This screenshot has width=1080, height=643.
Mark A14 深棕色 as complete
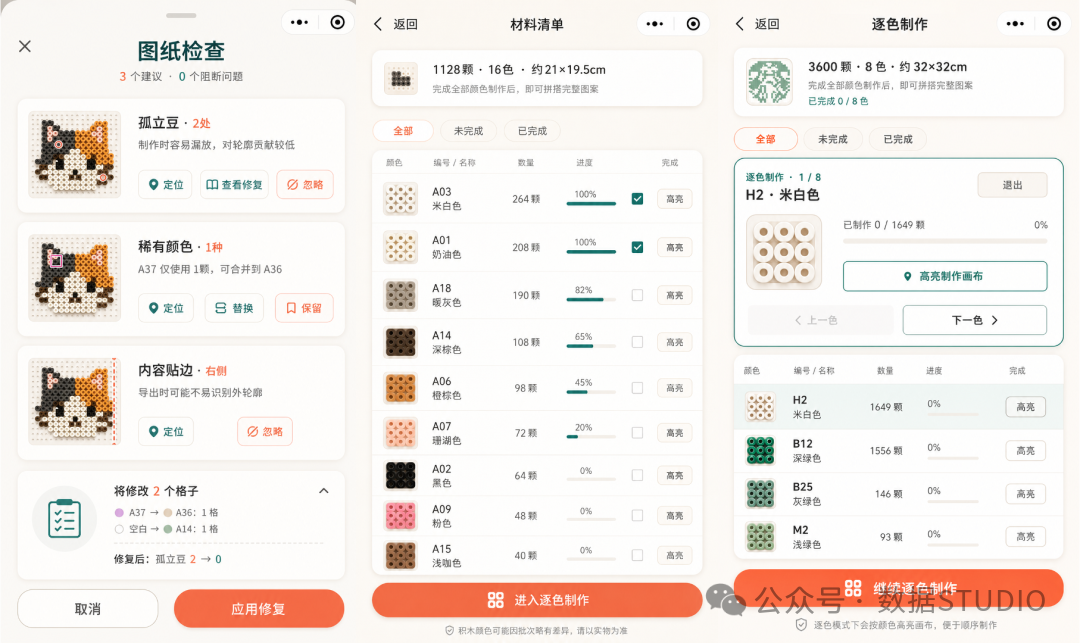coord(637,342)
